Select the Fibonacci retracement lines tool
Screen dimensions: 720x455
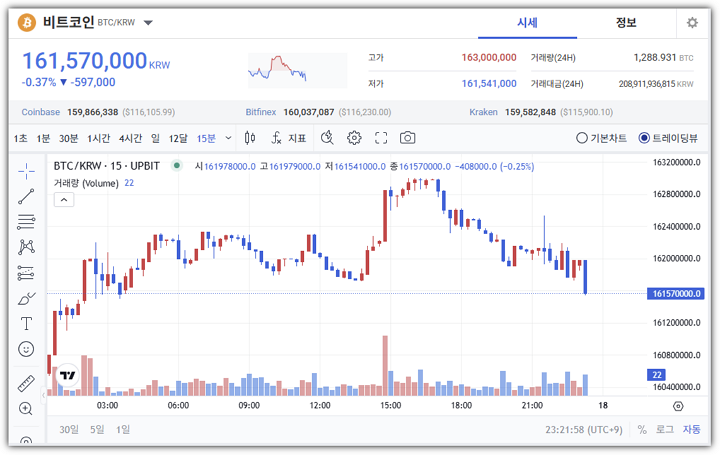pos(26,222)
